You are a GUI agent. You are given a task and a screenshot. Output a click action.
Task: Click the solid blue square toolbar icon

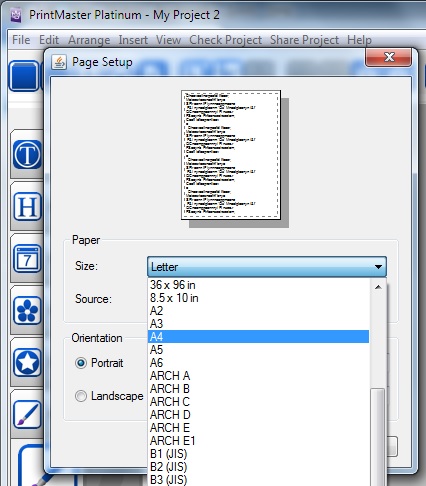(24, 76)
